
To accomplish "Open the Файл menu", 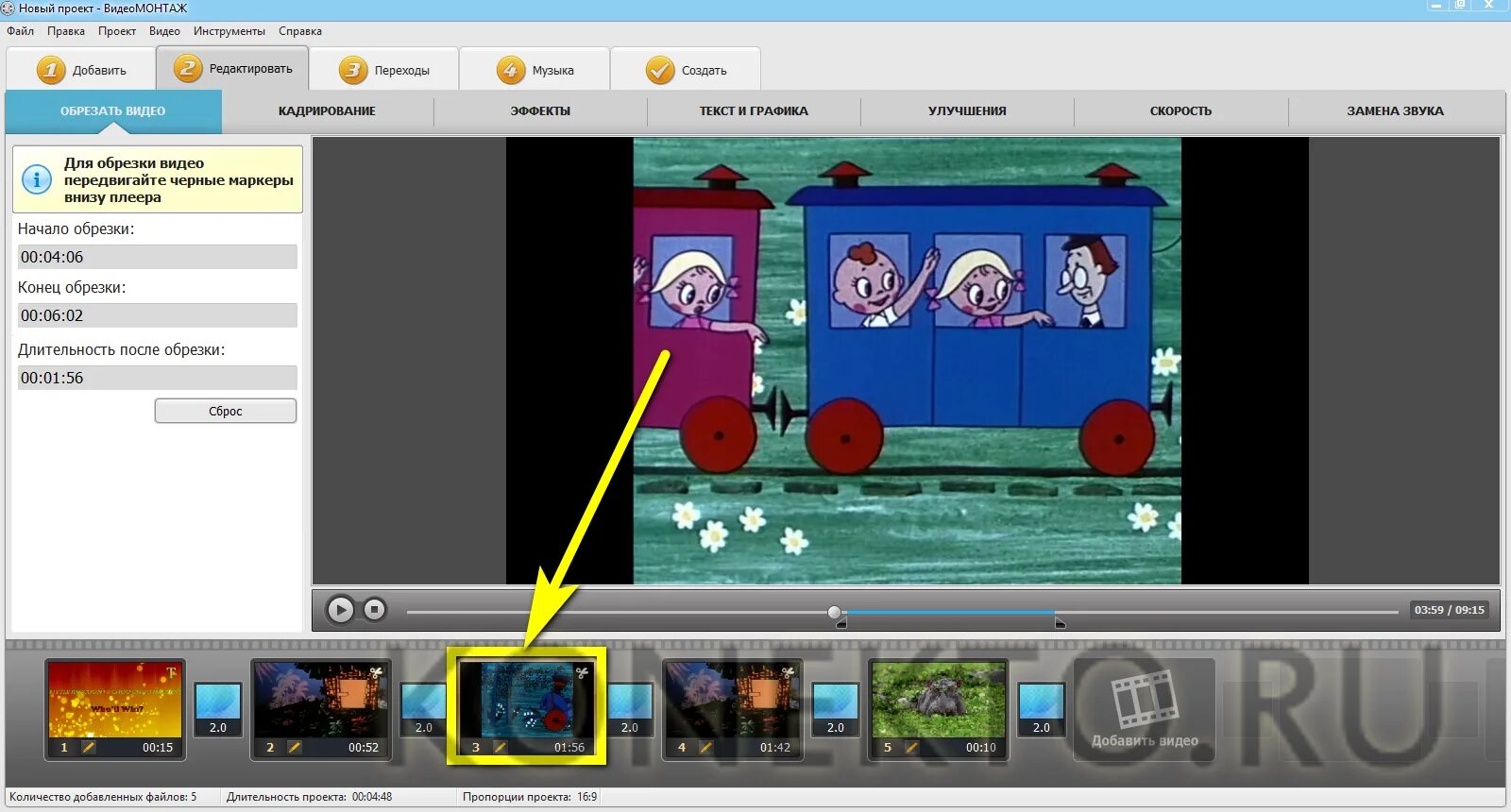I will (21, 31).
